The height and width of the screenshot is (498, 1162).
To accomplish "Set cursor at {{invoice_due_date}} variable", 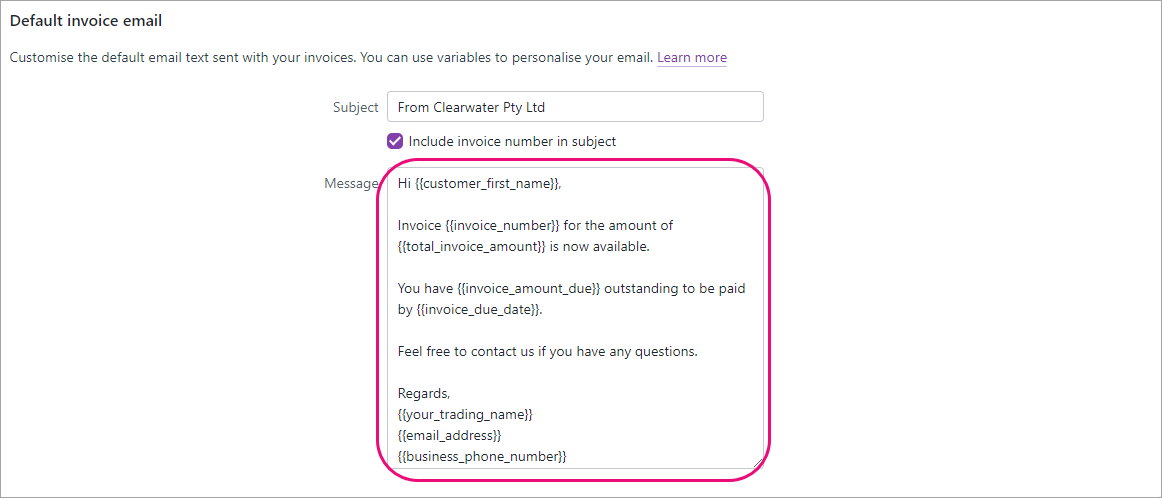I will tap(477, 310).
